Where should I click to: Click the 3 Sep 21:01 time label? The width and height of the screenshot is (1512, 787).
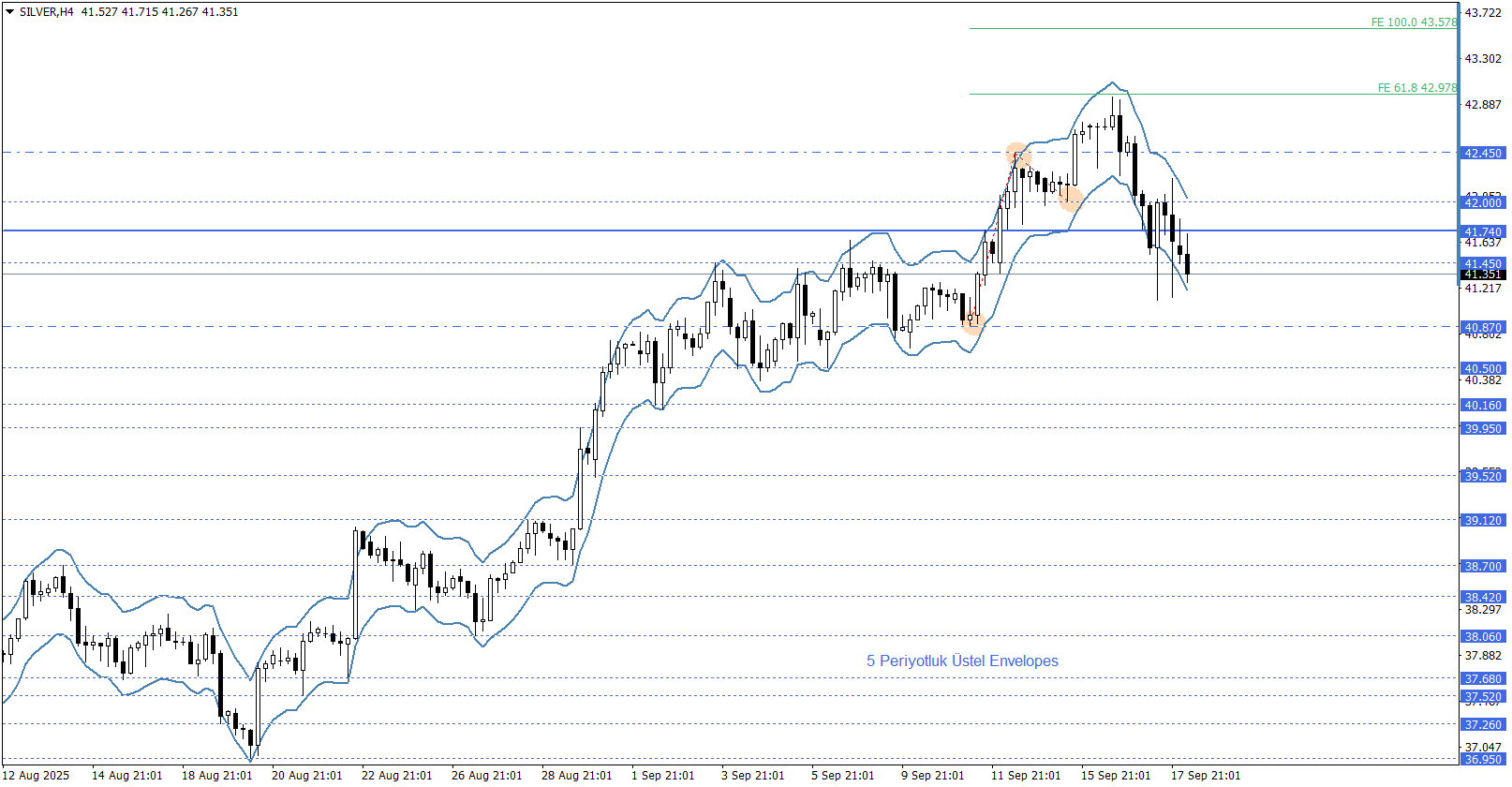tap(752, 776)
